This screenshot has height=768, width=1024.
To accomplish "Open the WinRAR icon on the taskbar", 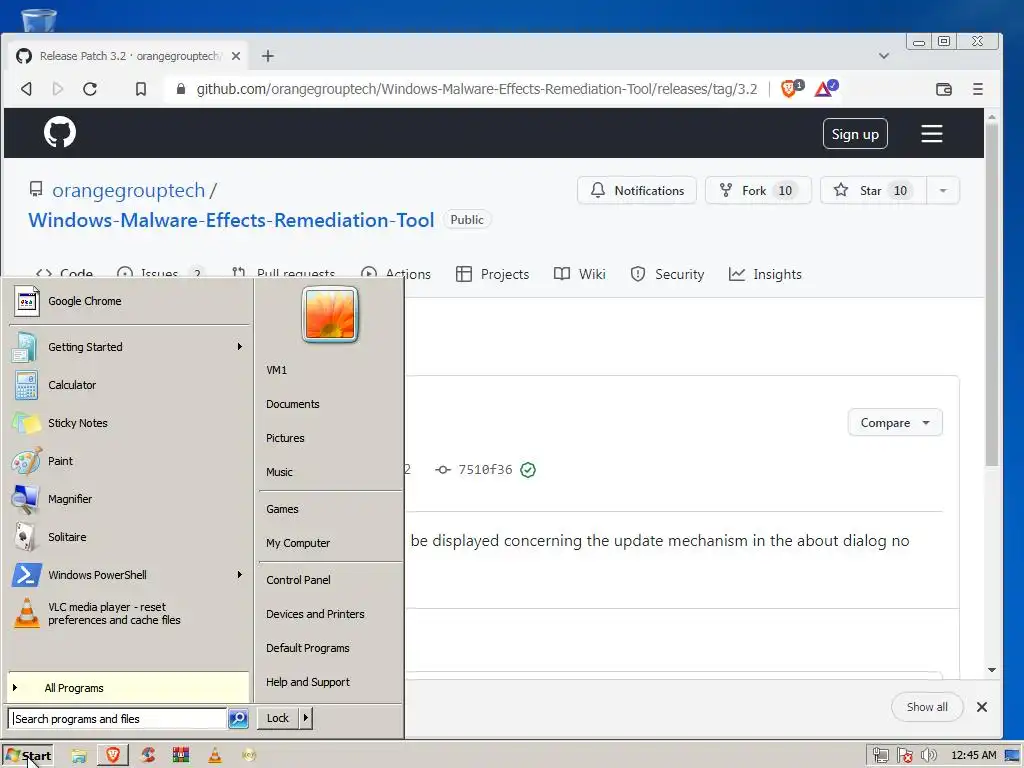I will [x=181, y=756].
